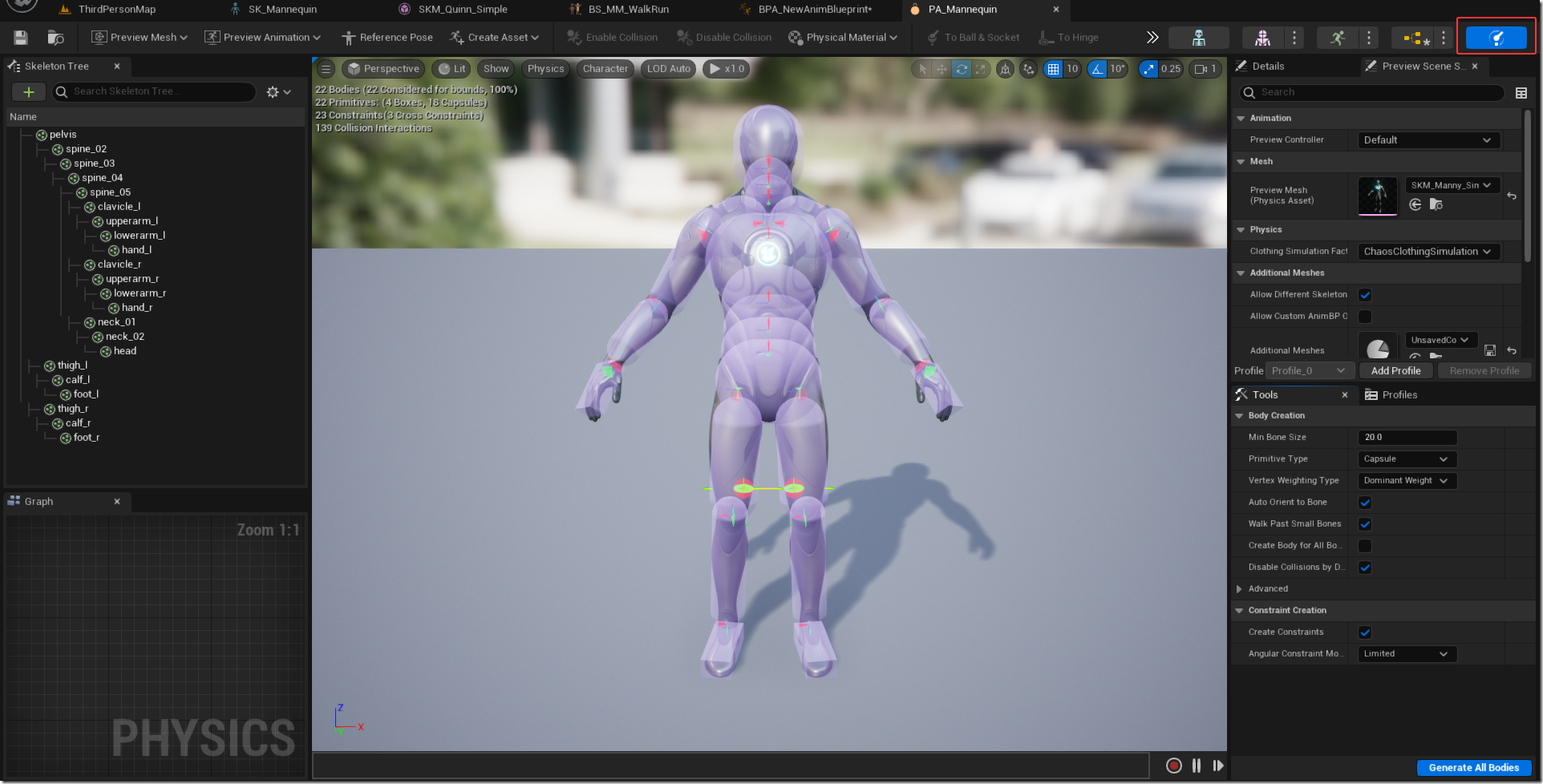Open the Vertex Weighting Type dropdown
Viewport: 1543px width, 784px height.
coord(1407,481)
